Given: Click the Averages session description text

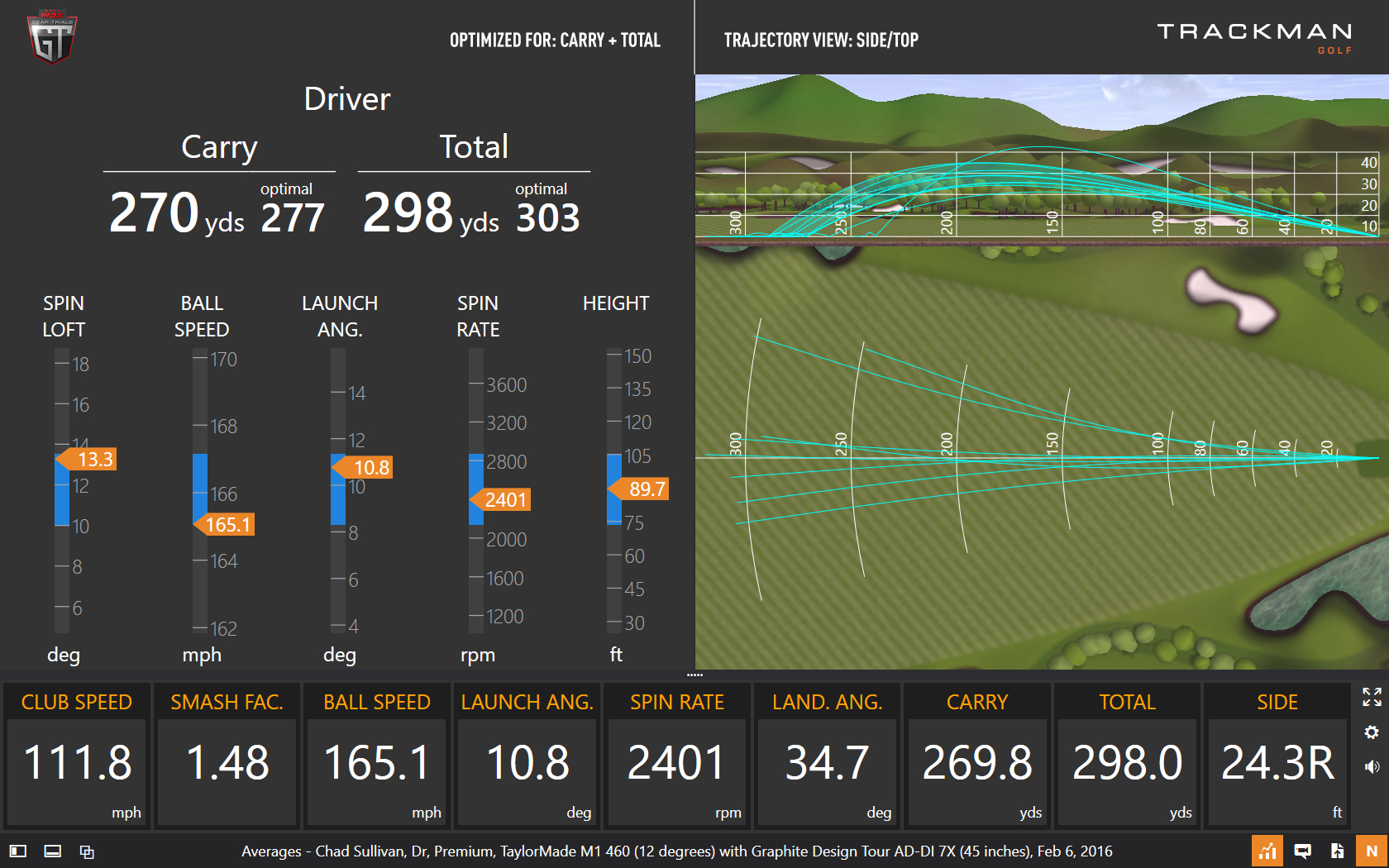Looking at the screenshot, I should click(x=676, y=851).
